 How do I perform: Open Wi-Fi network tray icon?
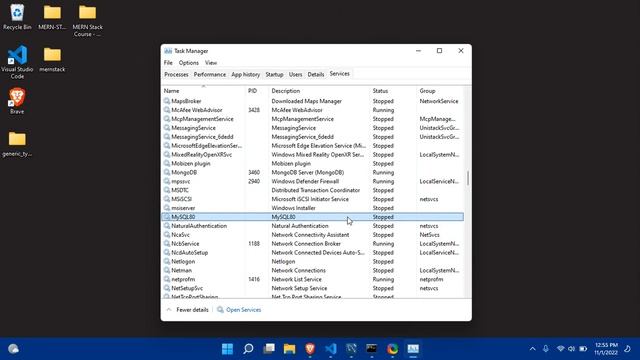[560, 349]
